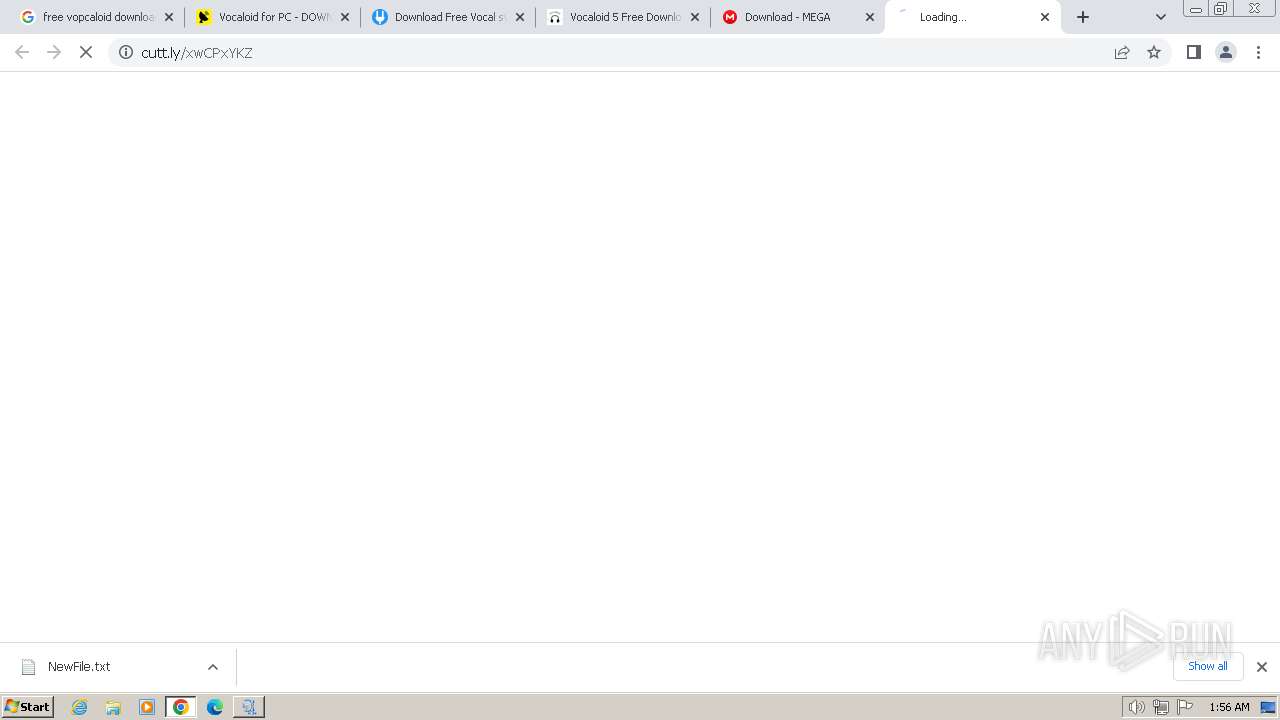This screenshot has width=1280, height=720.
Task: Bookmark this page with the star
Action: (x=1154, y=52)
